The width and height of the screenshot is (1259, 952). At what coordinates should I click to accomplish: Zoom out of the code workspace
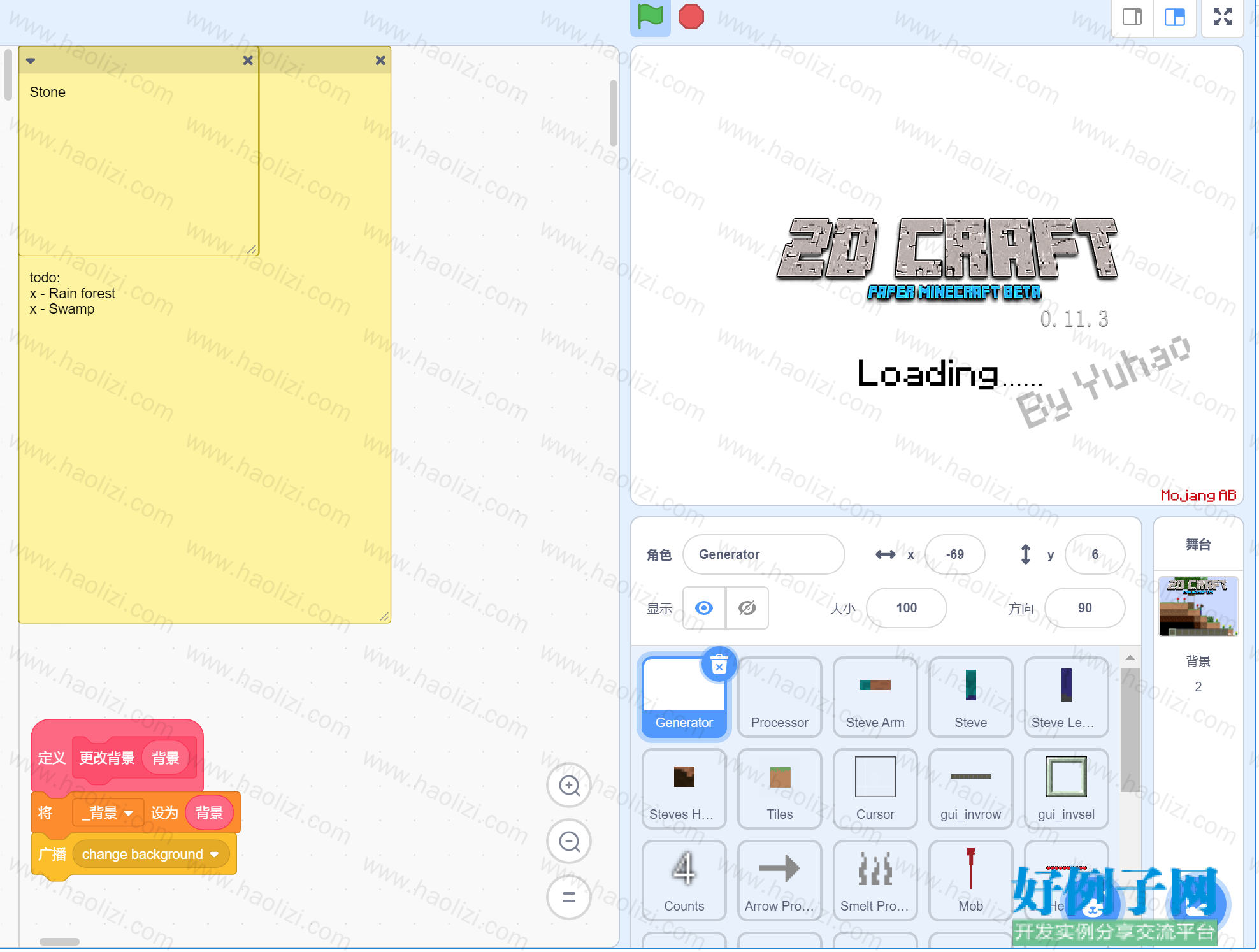pyautogui.click(x=569, y=842)
